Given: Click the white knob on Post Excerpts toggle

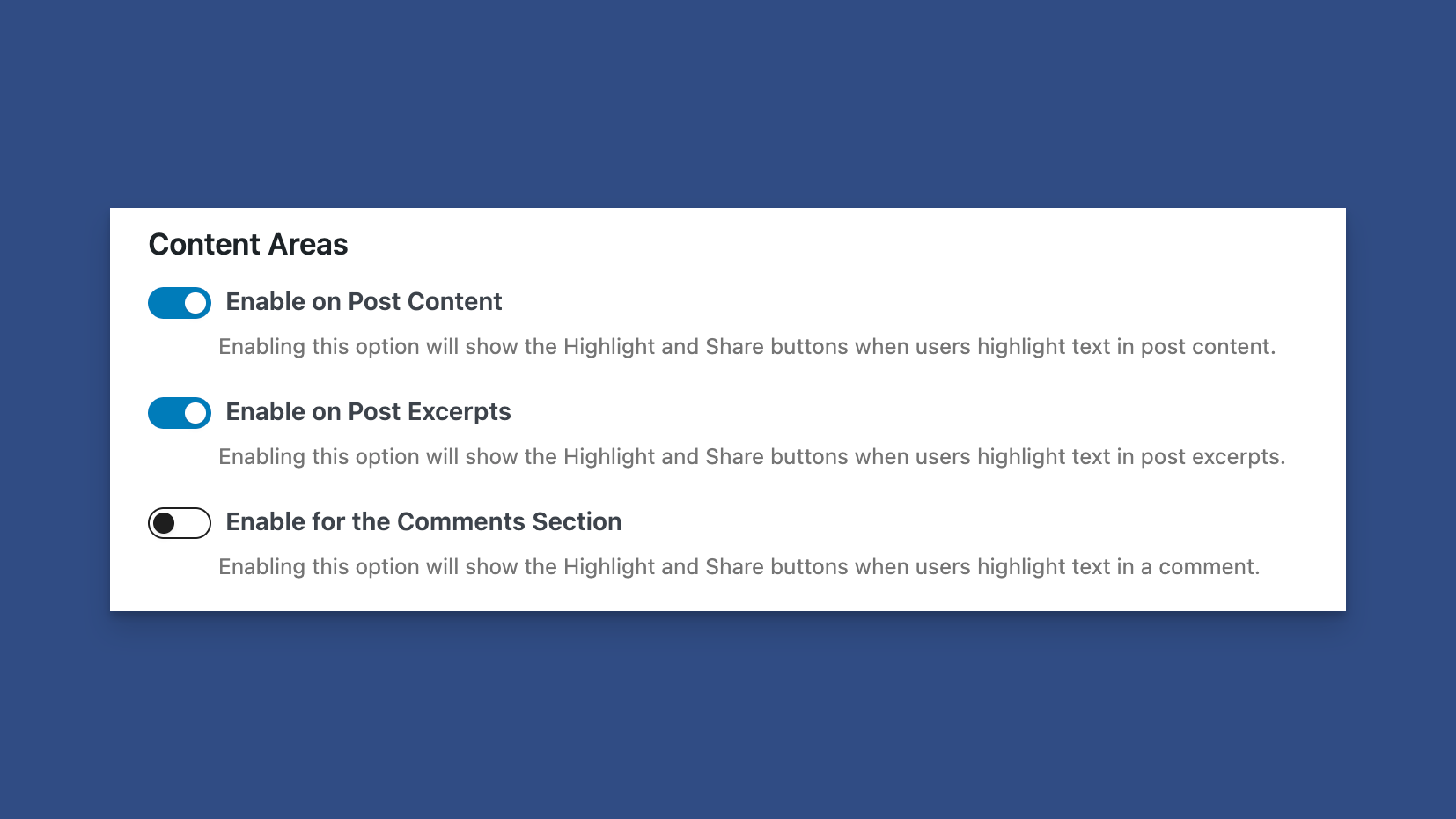Looking at the screenshot, I should (x=195, y=413).
